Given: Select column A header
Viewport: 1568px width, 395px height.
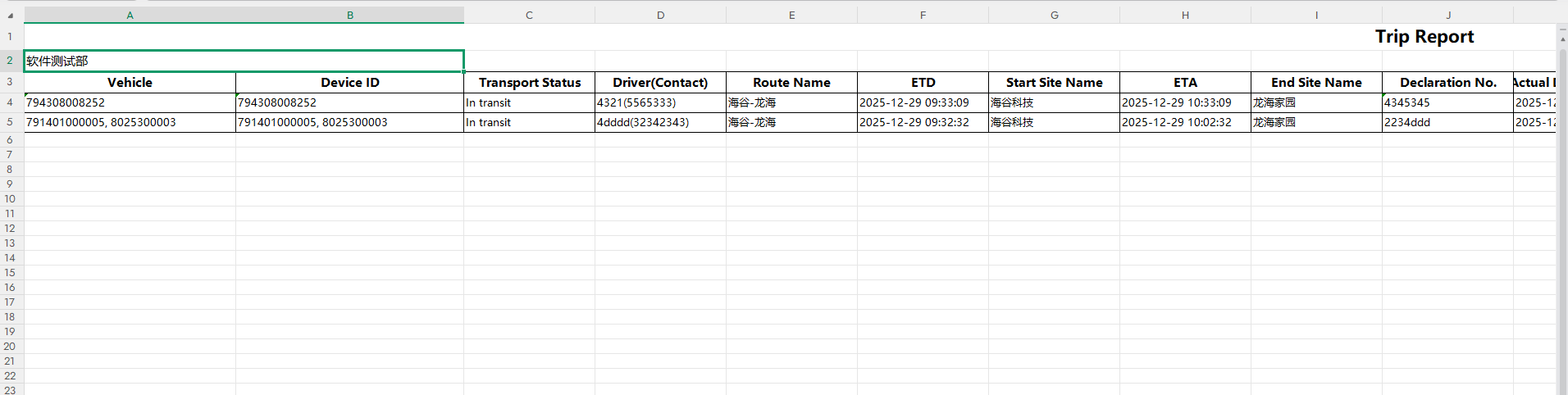Looking at the screenshot, I should click(130, 16).
